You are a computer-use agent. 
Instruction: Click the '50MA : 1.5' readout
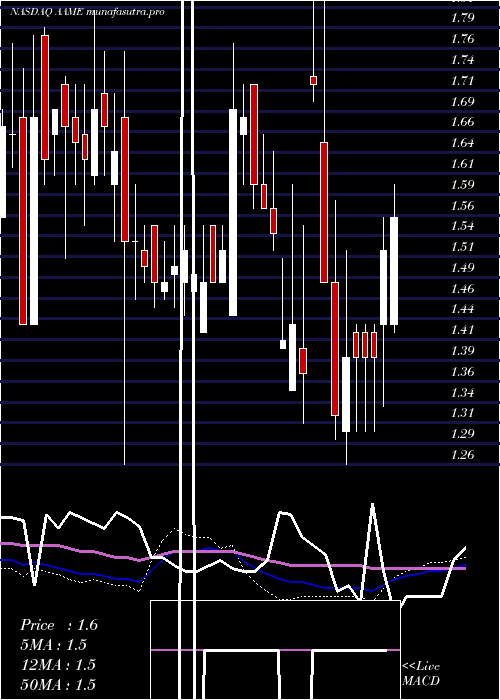coord(58,685)
